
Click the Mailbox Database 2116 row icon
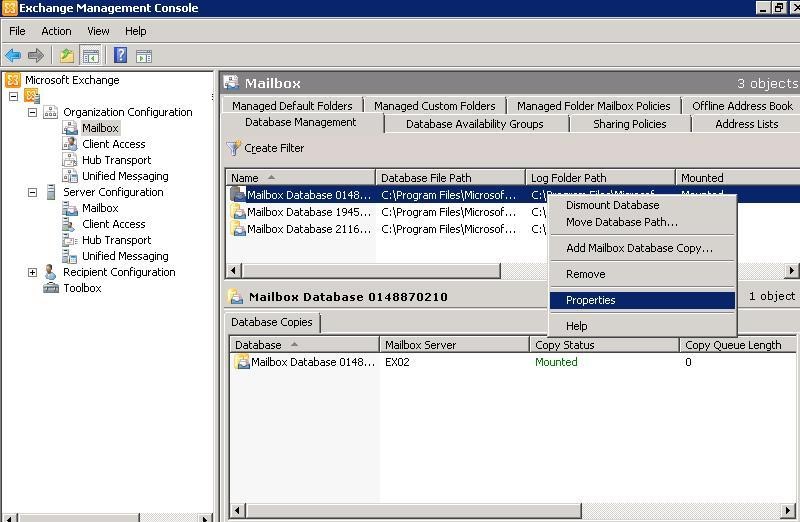238,229
